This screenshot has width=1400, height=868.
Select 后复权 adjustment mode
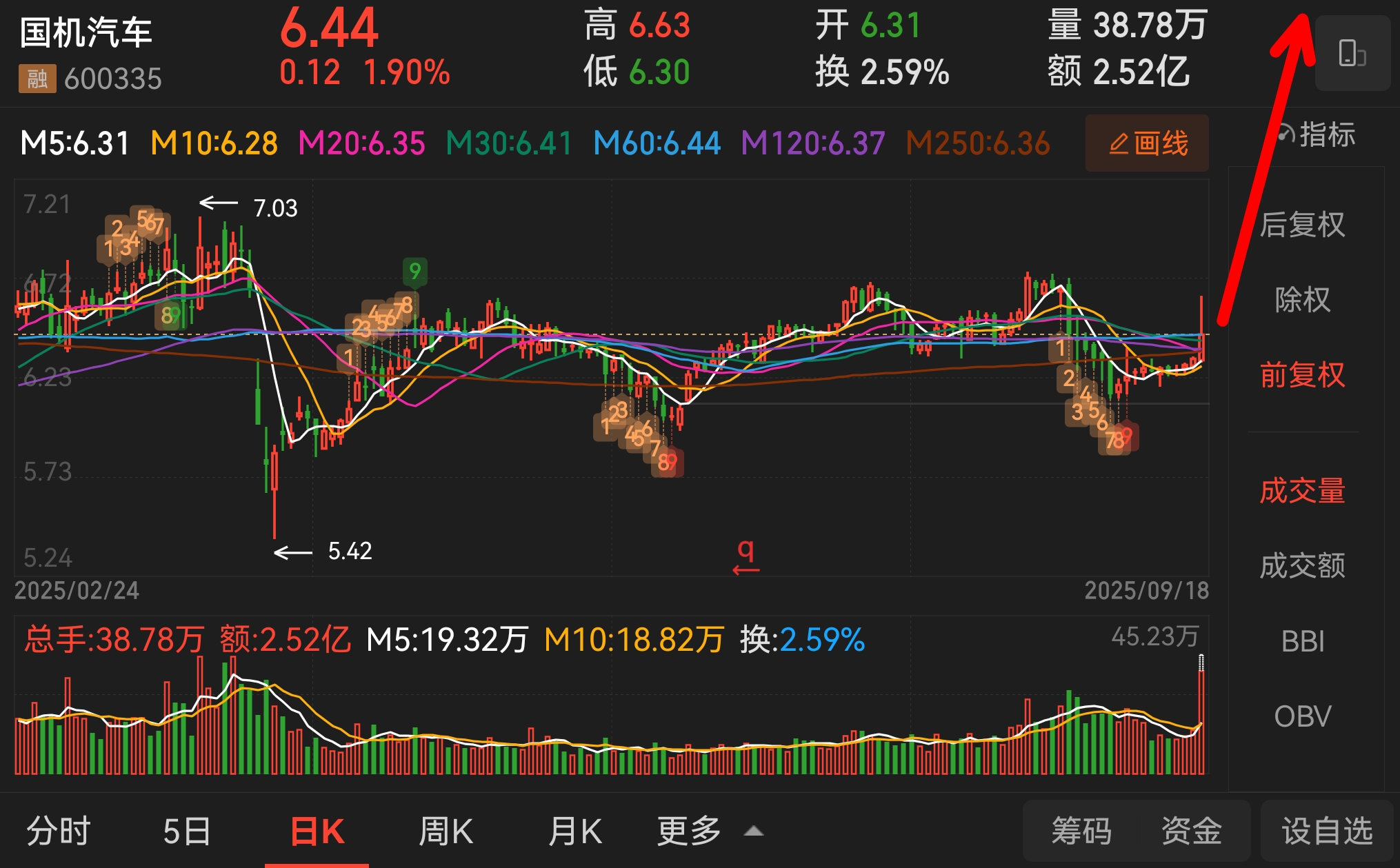1302,224
